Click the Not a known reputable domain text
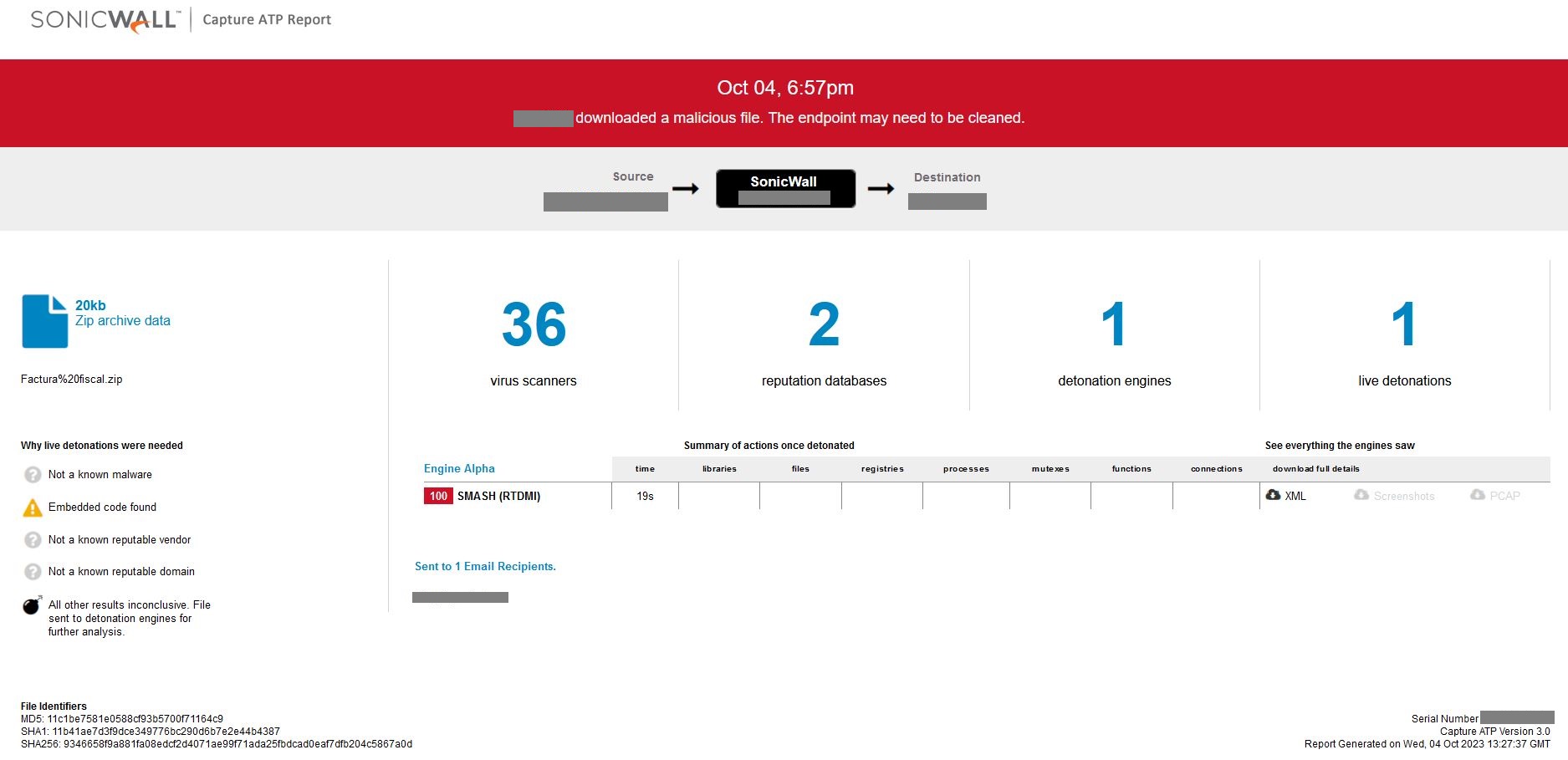Viewport: 1568px width, 760px height. coord(121,572)
